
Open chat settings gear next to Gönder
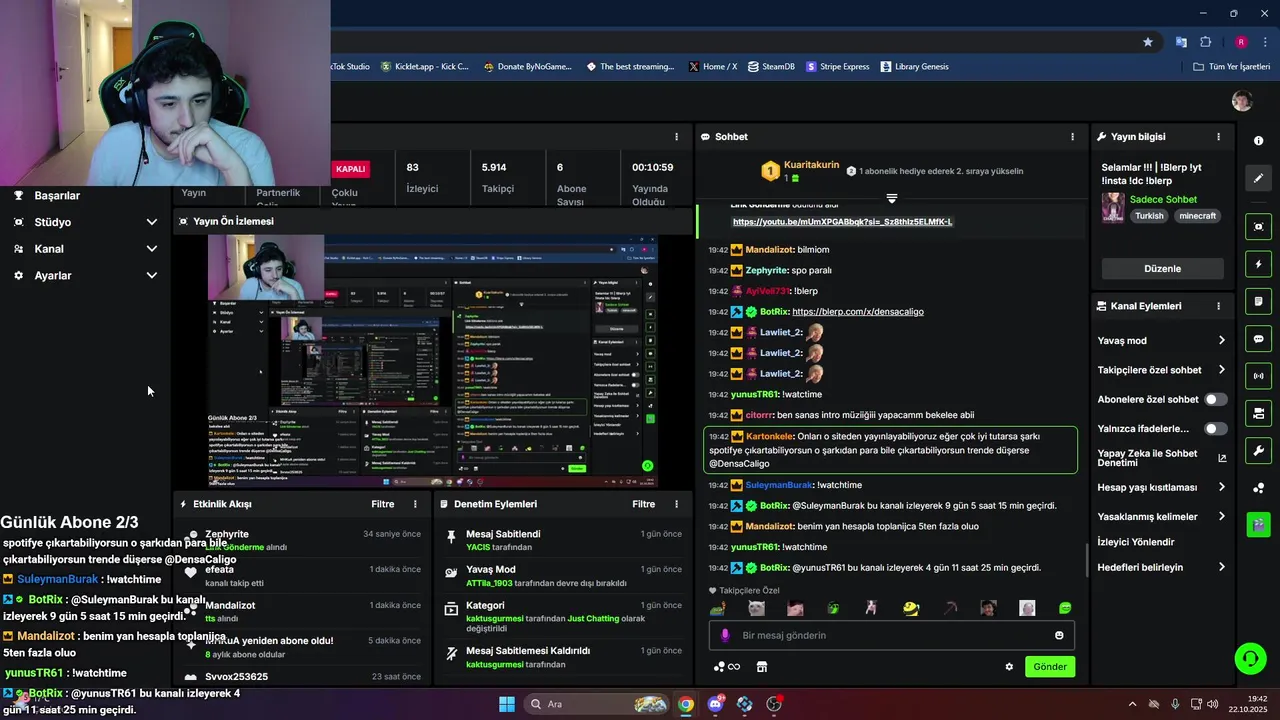click(1009, 667)
